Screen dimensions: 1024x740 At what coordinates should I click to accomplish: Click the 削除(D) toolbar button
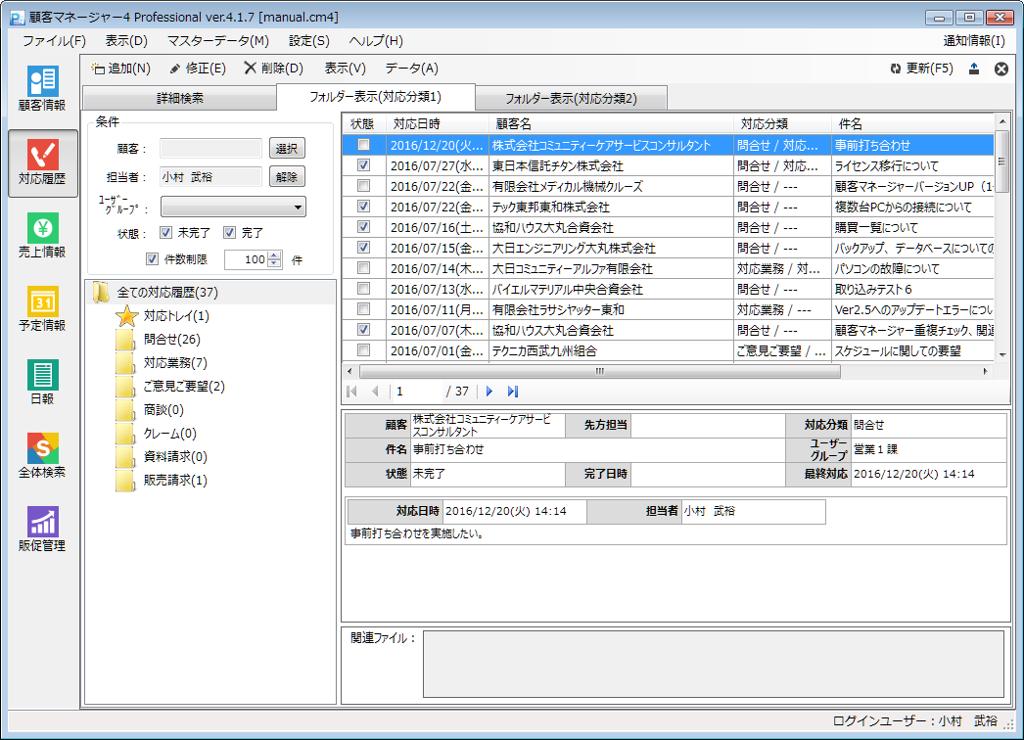pos(274,69)
